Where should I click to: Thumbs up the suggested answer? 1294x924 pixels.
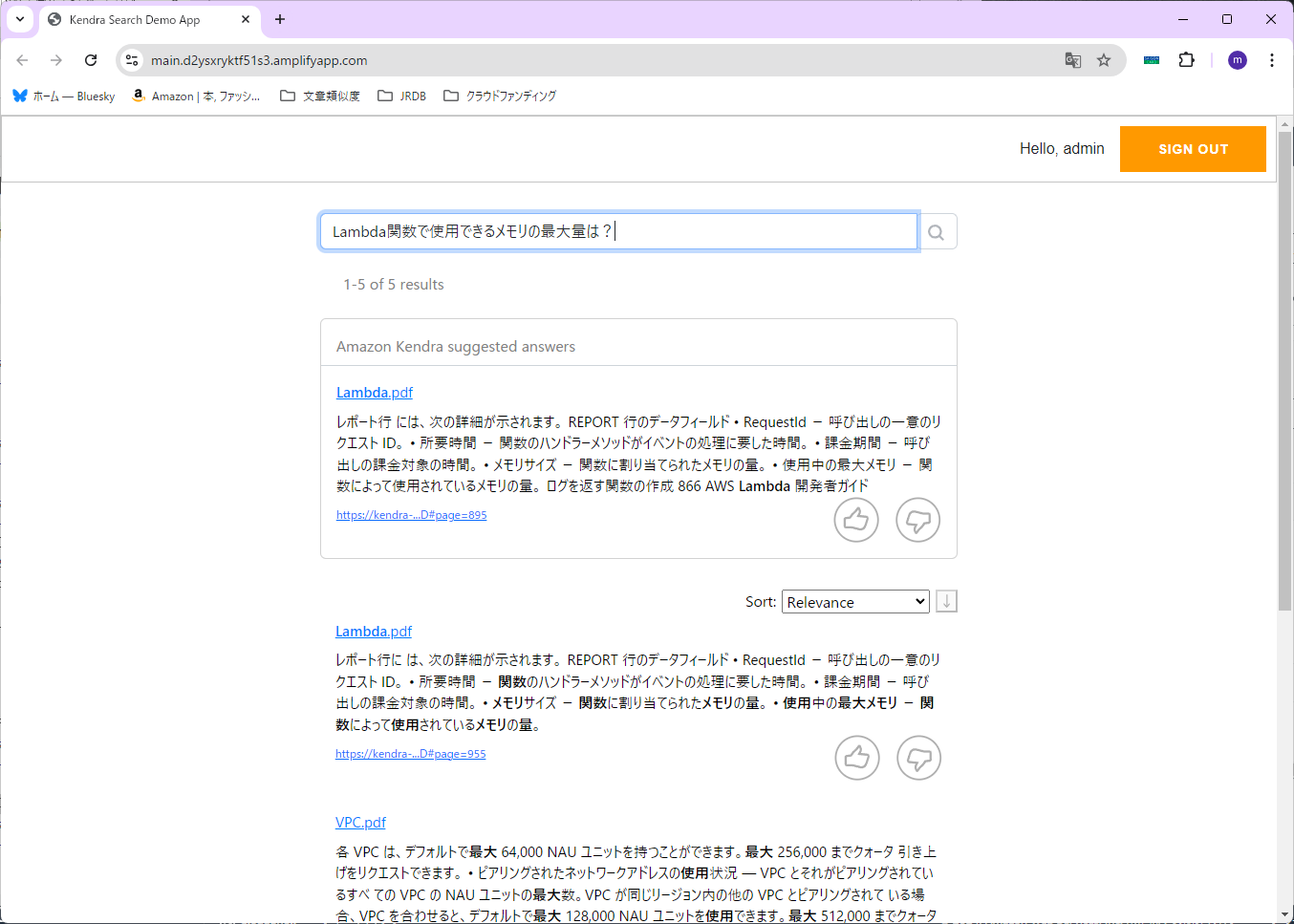[856, 520]
